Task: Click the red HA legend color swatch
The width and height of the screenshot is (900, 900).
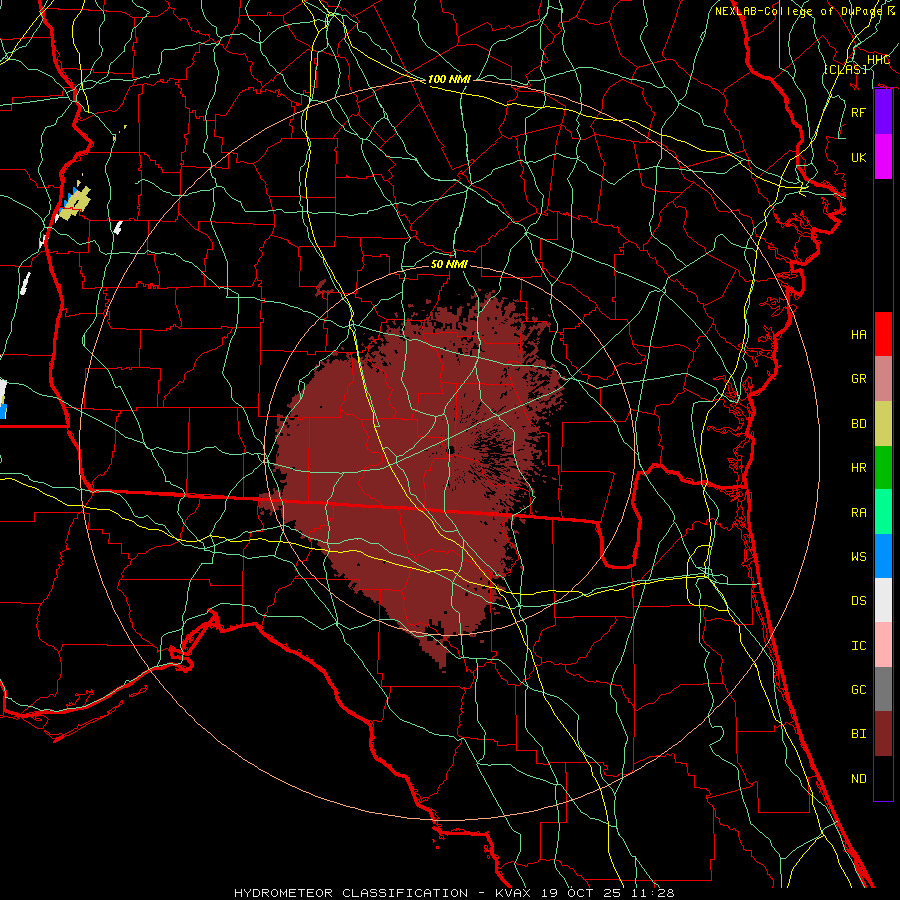Action: 883,334
